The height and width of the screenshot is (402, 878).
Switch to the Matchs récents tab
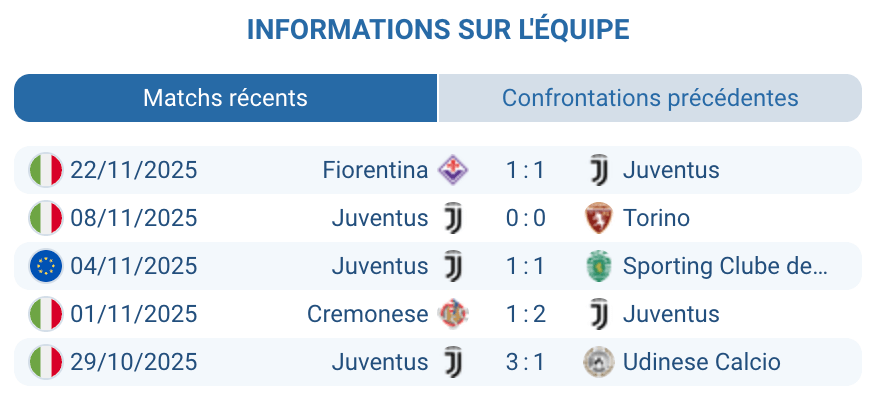[225, 98]
